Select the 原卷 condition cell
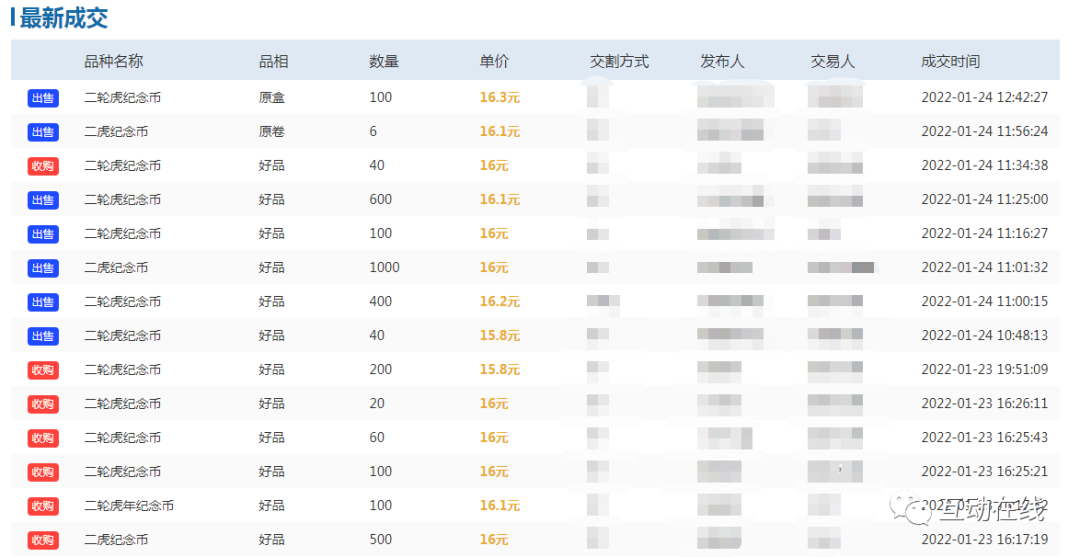The height and width of the screenshot is (557, 1080). (x=271, y=132)
